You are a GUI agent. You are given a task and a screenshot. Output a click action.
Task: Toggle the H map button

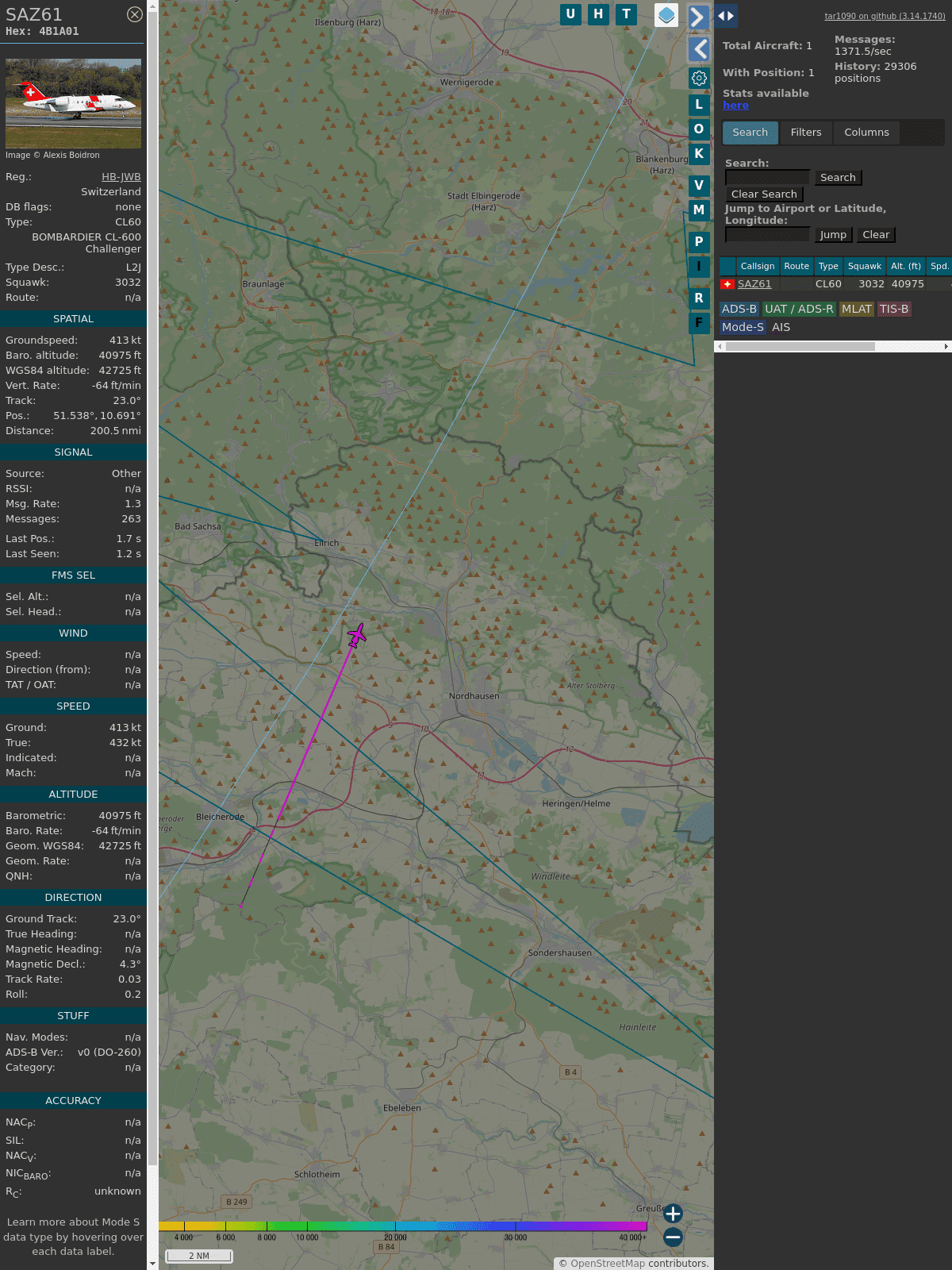click(598, 14)
